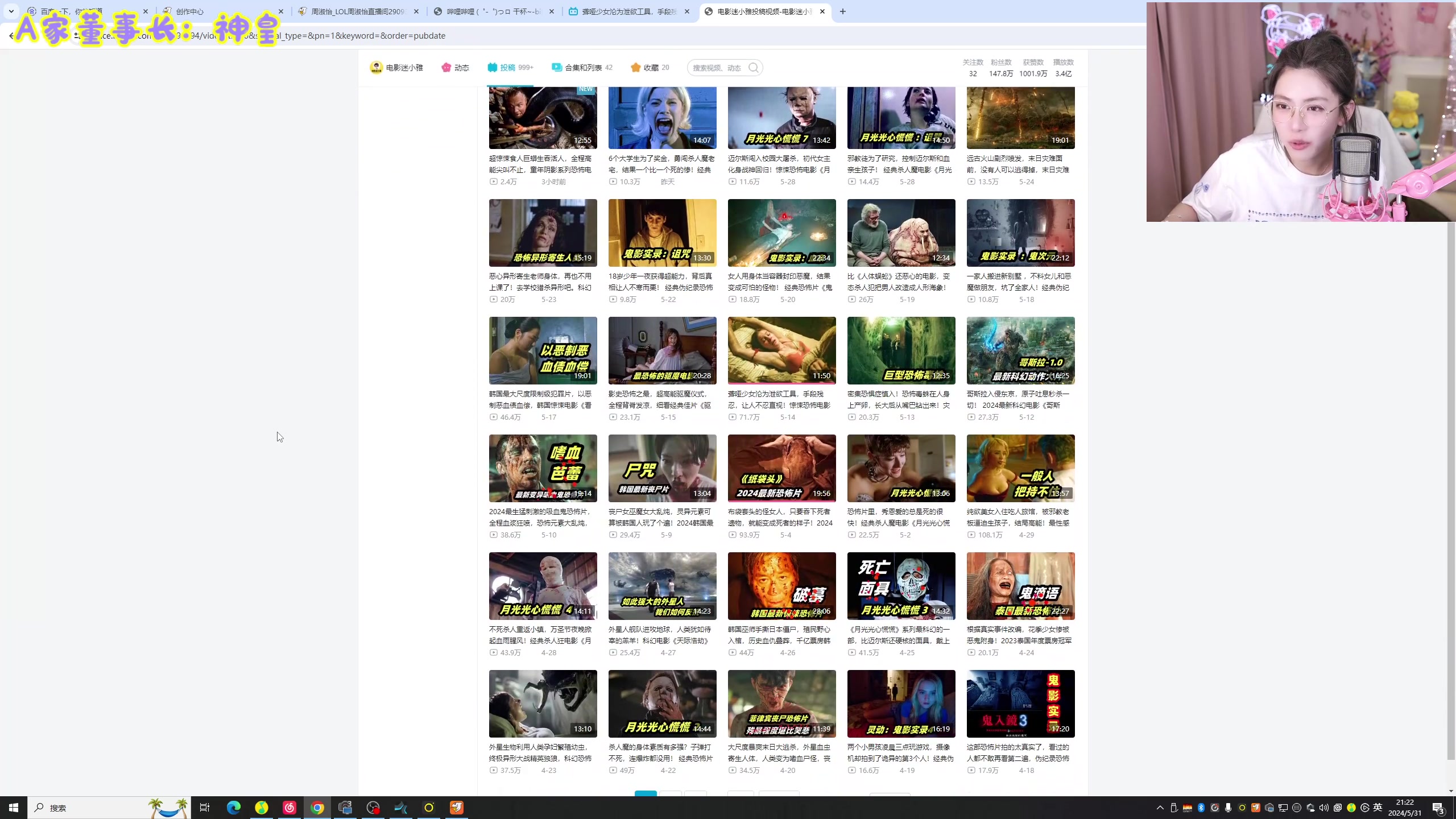This screenshot has height=819, width=1456.
Task: Open thumbnail 恐怖异形寄生人
Action: pos(543,233)
